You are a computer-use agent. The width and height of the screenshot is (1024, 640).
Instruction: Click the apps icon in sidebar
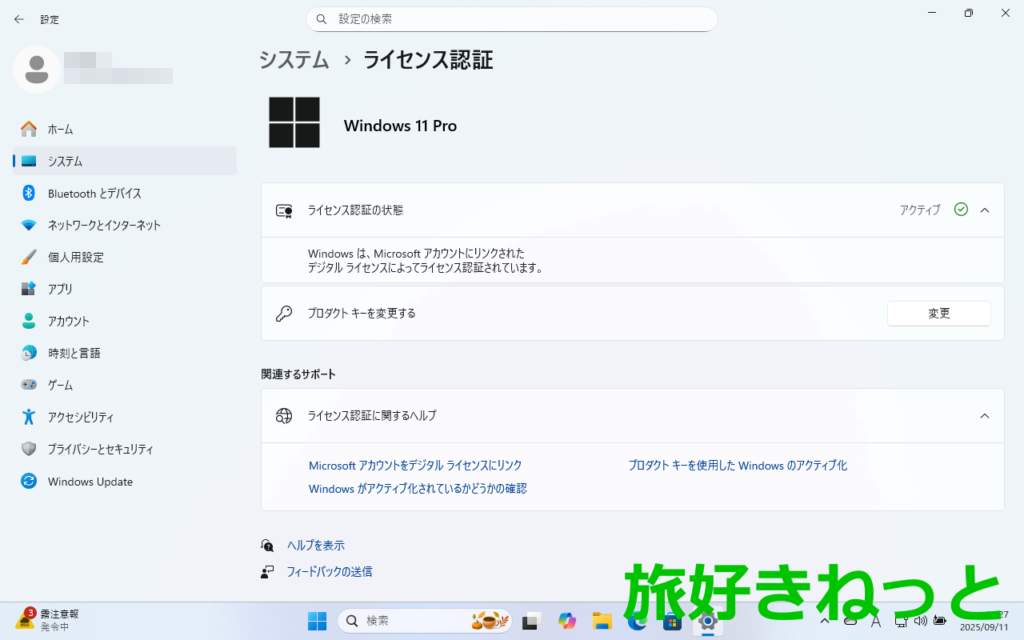[29, 289]
